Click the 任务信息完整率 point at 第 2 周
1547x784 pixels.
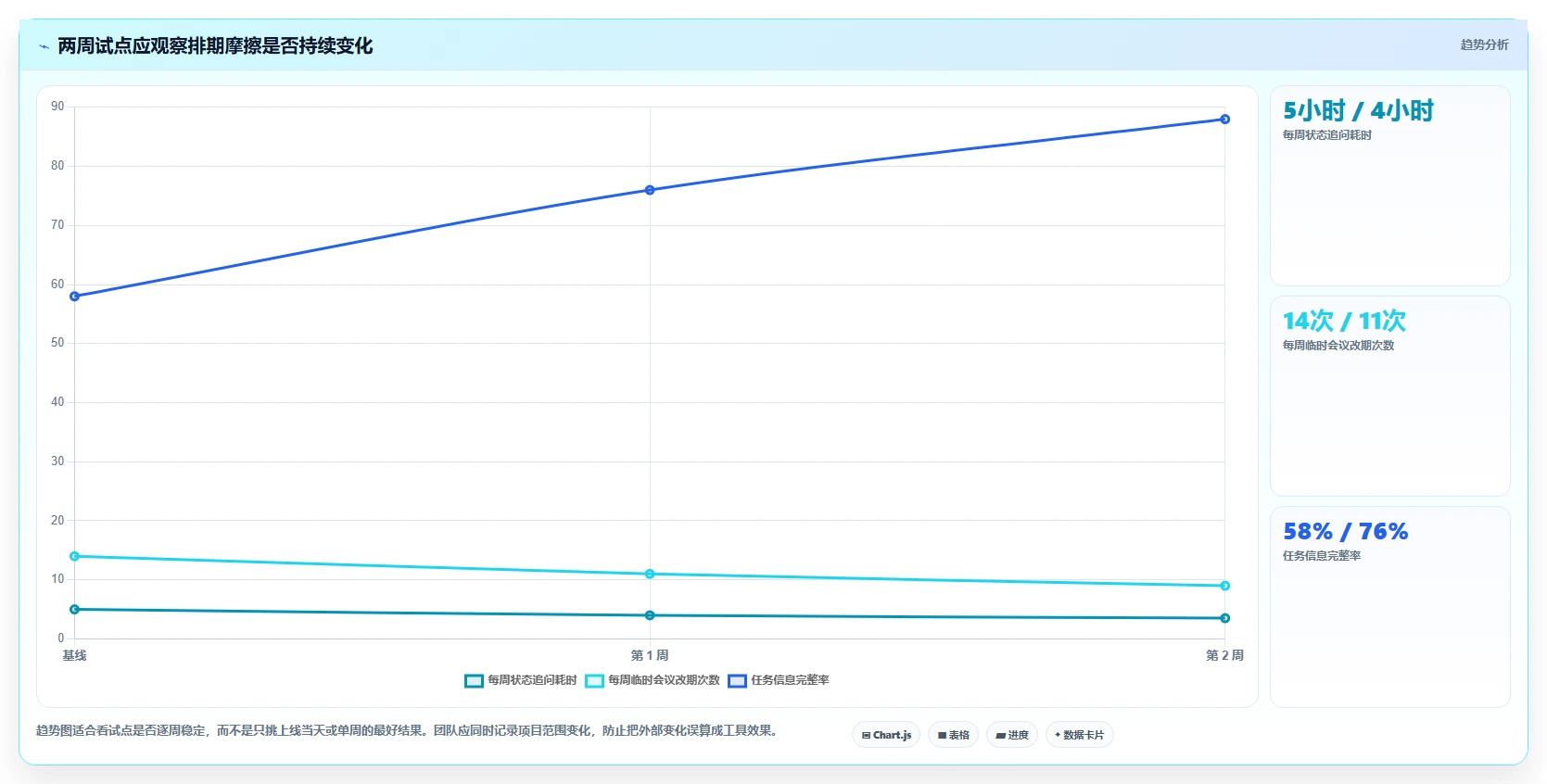(x=1224, y=120)
